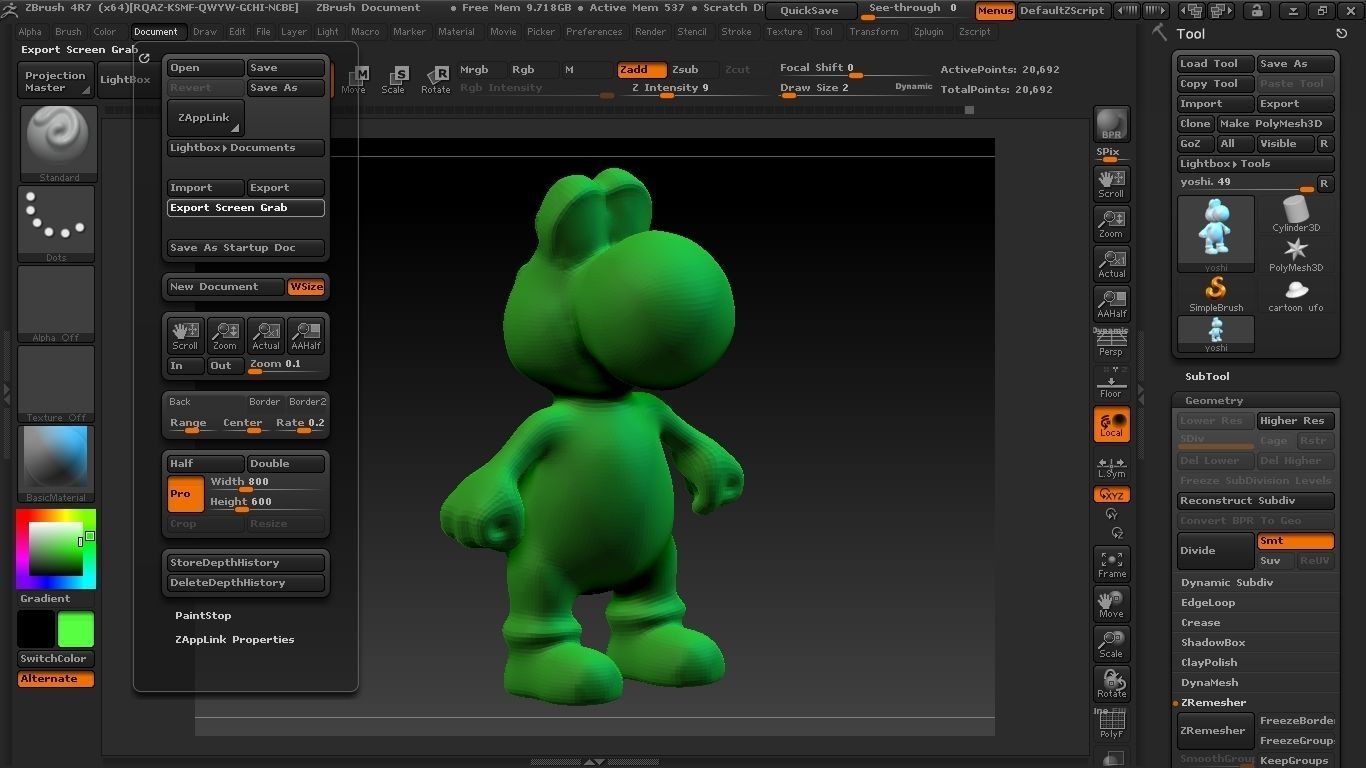Select the cartoon ufo tool icon
This screenshot has height=768, width=1366.
pos(1296,294)
